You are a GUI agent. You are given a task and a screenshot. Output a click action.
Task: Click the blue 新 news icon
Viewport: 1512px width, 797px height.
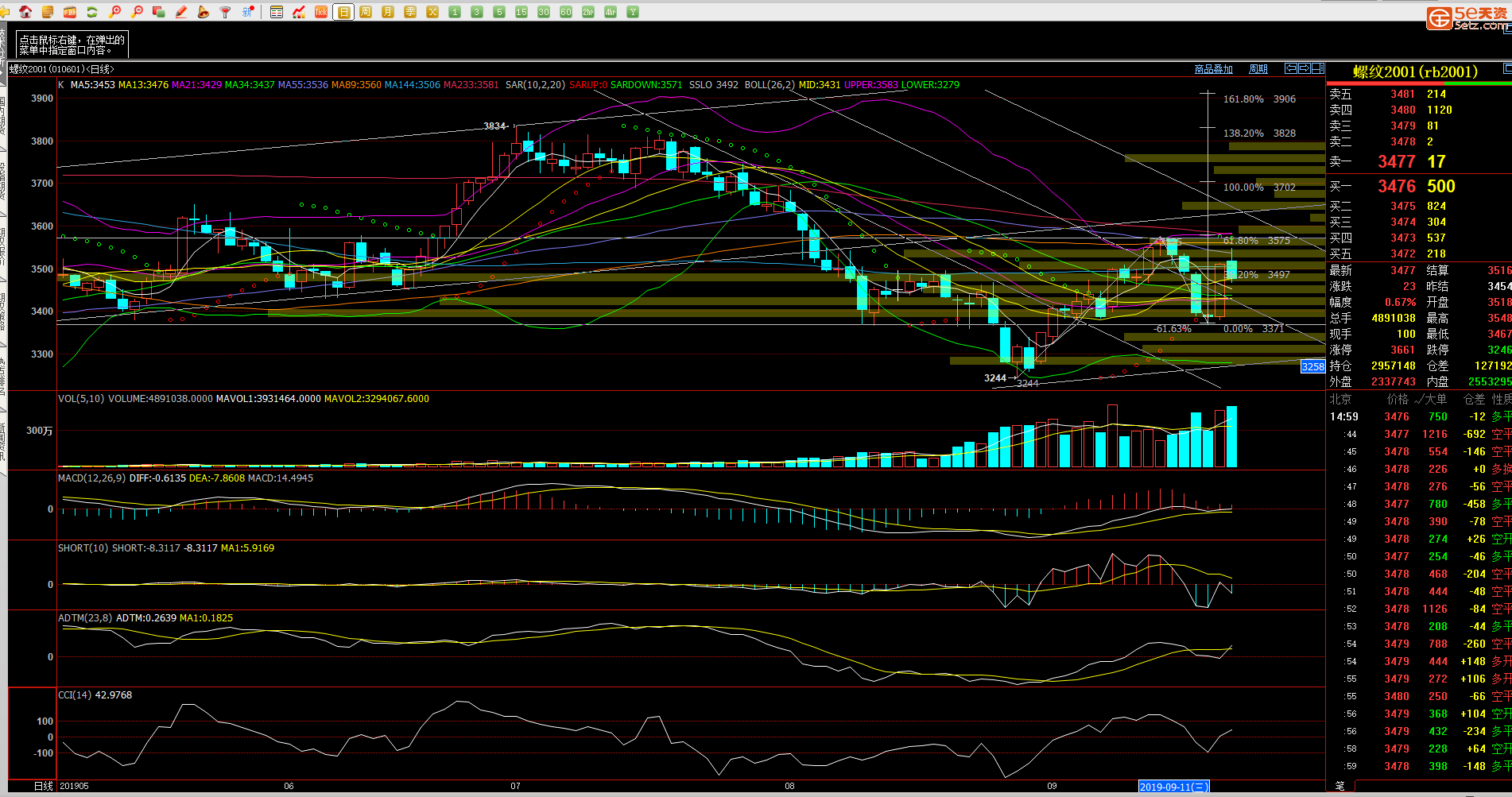click(x=248, y=12)
